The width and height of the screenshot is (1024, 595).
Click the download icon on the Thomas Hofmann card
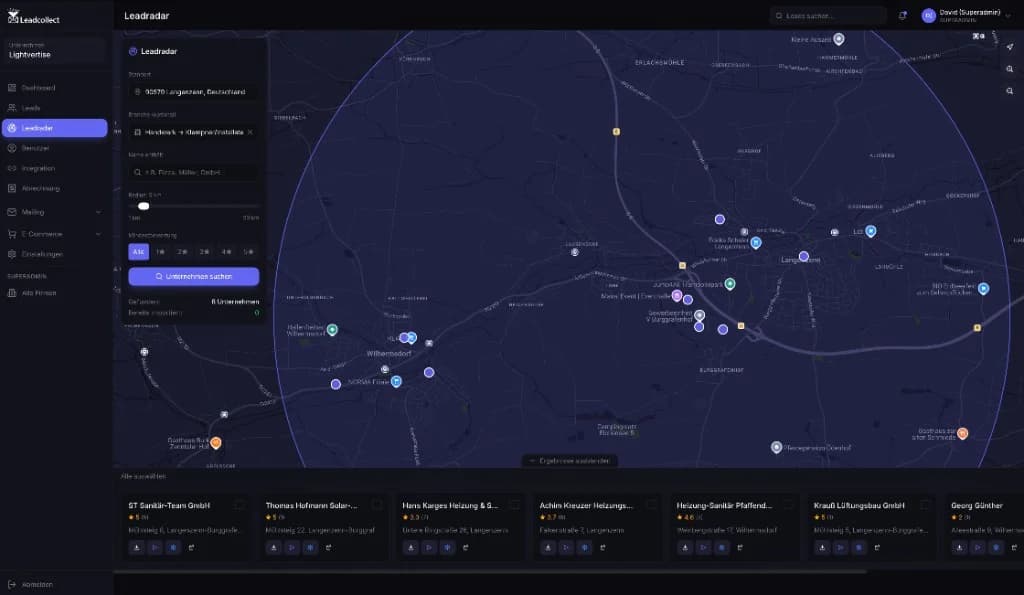(274, 547)
